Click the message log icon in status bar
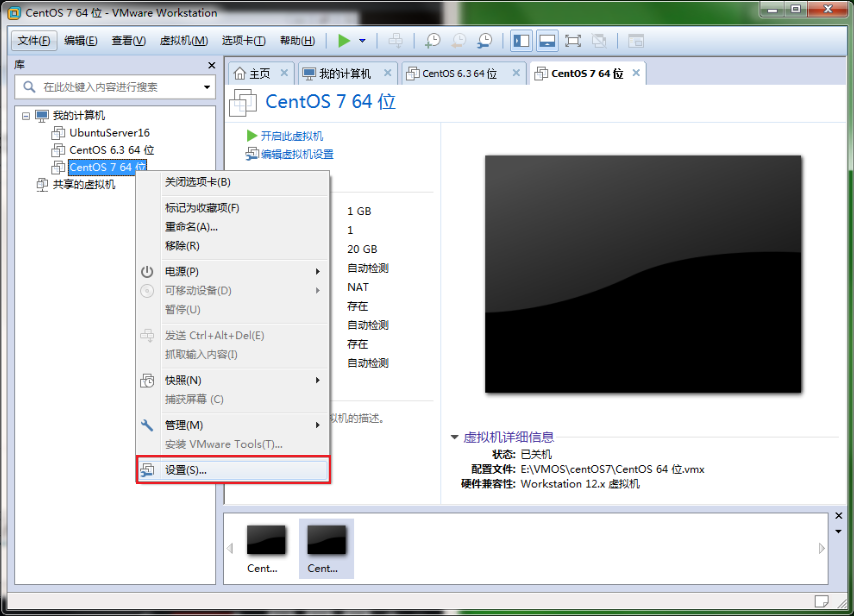854x616 pixels. pyautogui.click(x=821, y=601)
